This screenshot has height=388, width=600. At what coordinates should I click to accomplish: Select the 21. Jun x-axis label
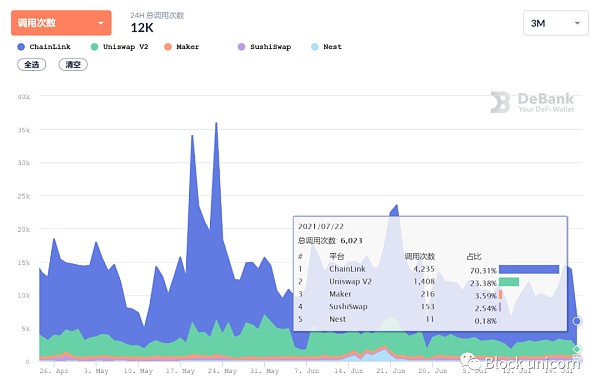point(391,371)
